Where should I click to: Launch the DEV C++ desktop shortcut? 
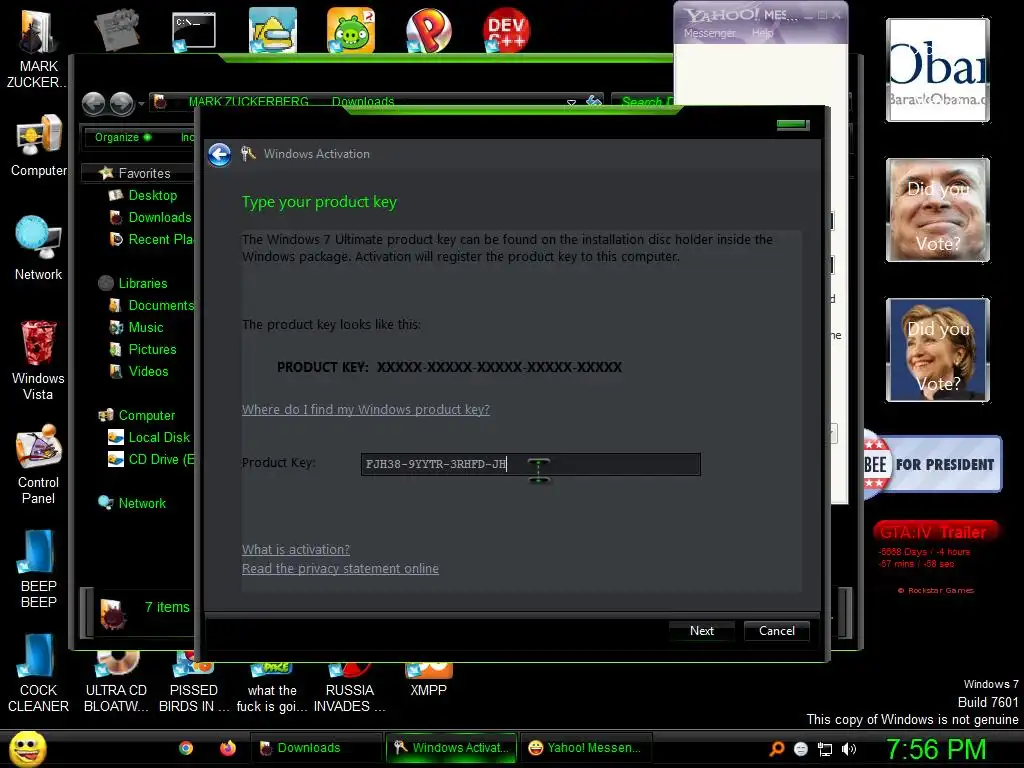coord(506,30)
